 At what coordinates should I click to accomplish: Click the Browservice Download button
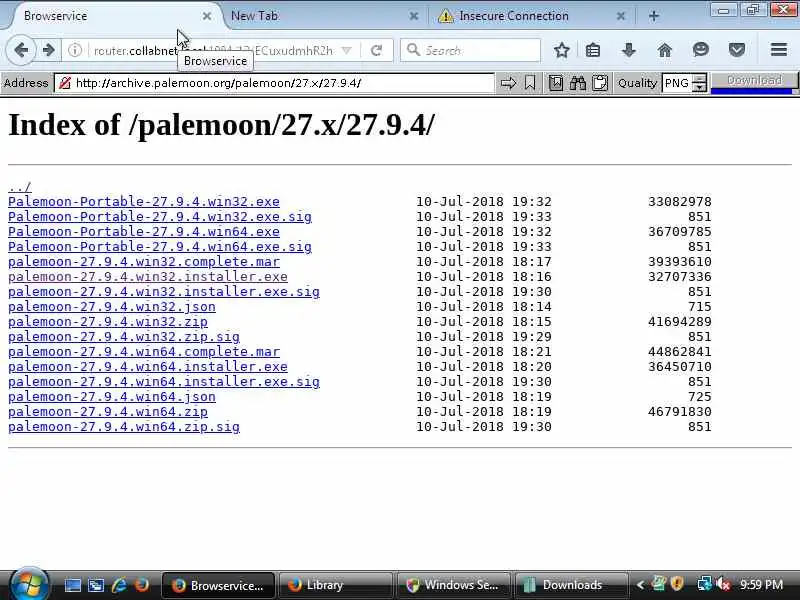coord(754,81)
